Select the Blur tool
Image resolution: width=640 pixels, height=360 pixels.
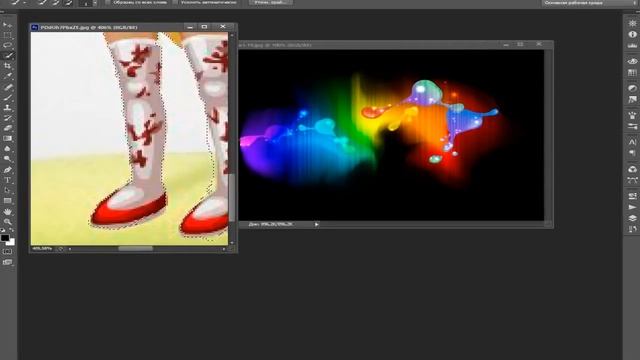pyautogui.click(x=7, y=149)
